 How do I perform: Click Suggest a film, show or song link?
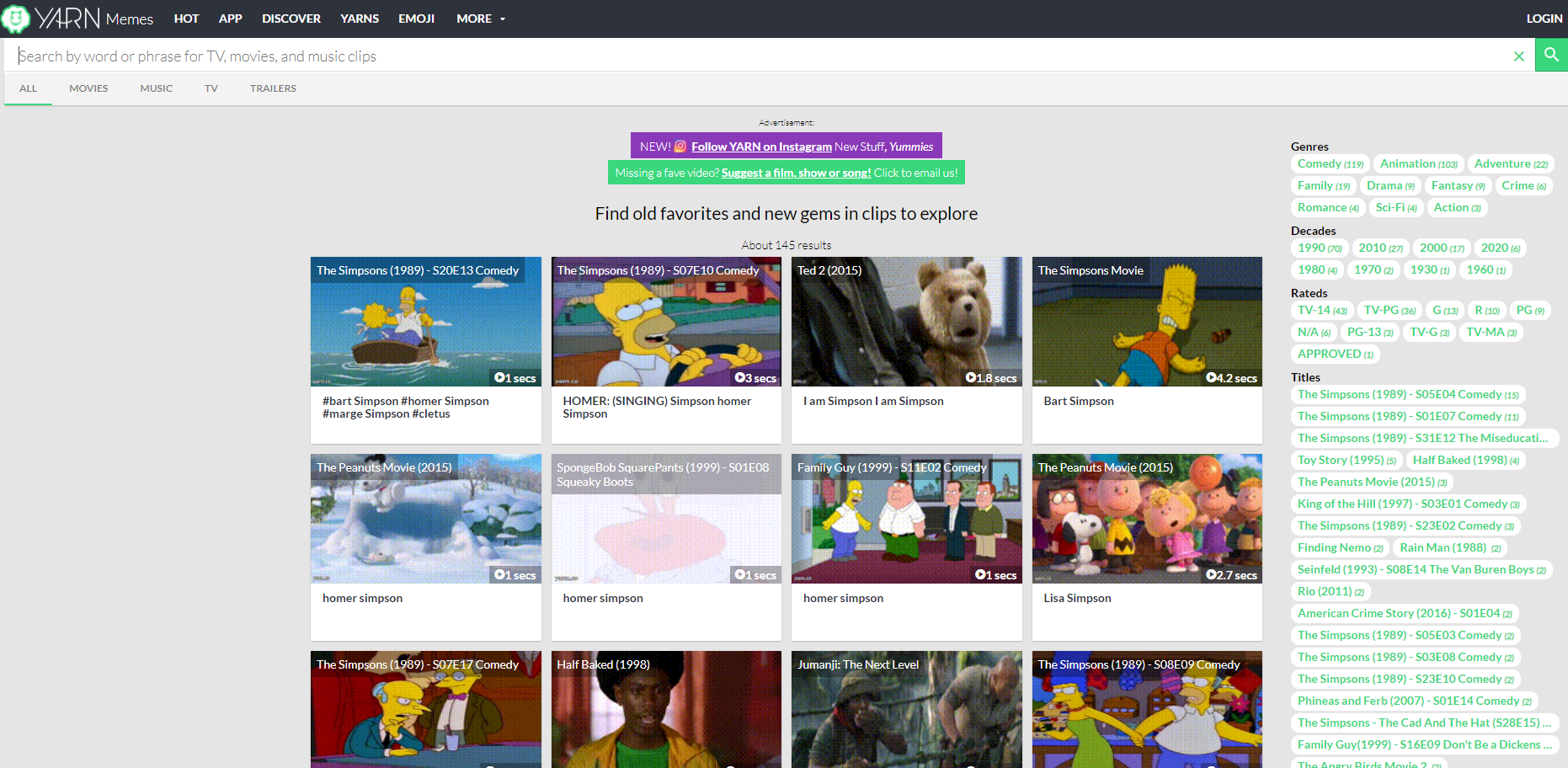click(796, 173)
